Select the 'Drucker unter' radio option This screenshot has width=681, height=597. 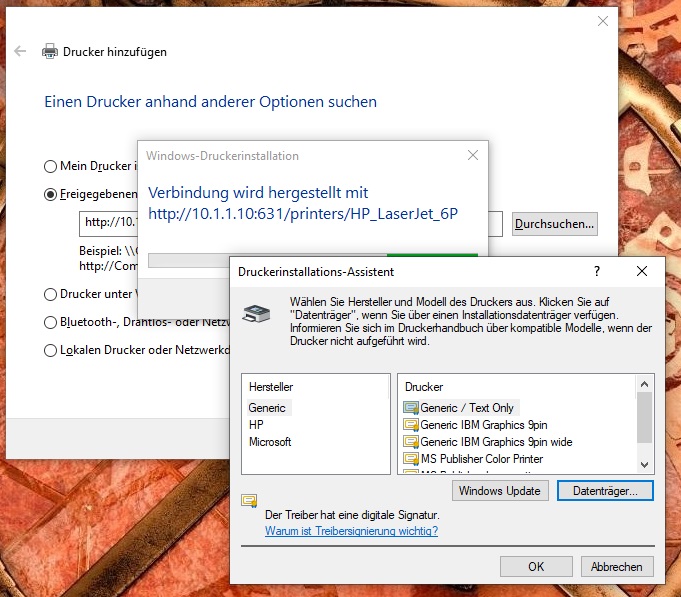pyautogui.click(x=50, y=294)
